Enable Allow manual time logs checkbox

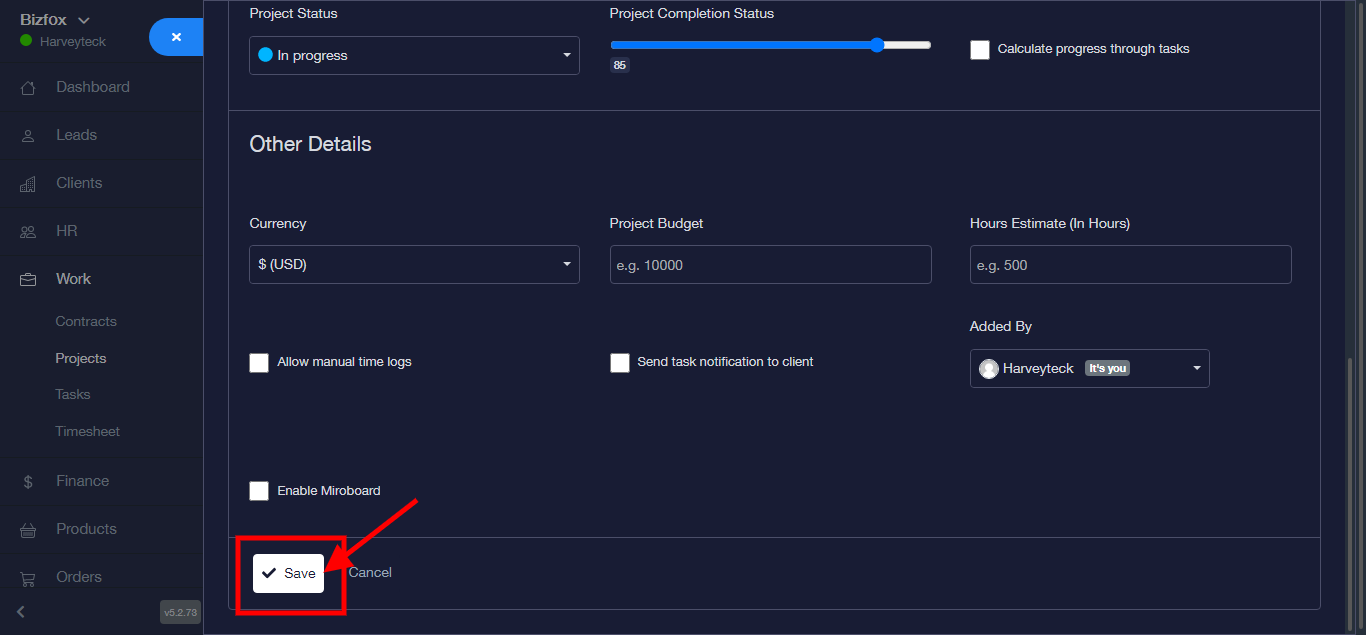click(259, 362)
